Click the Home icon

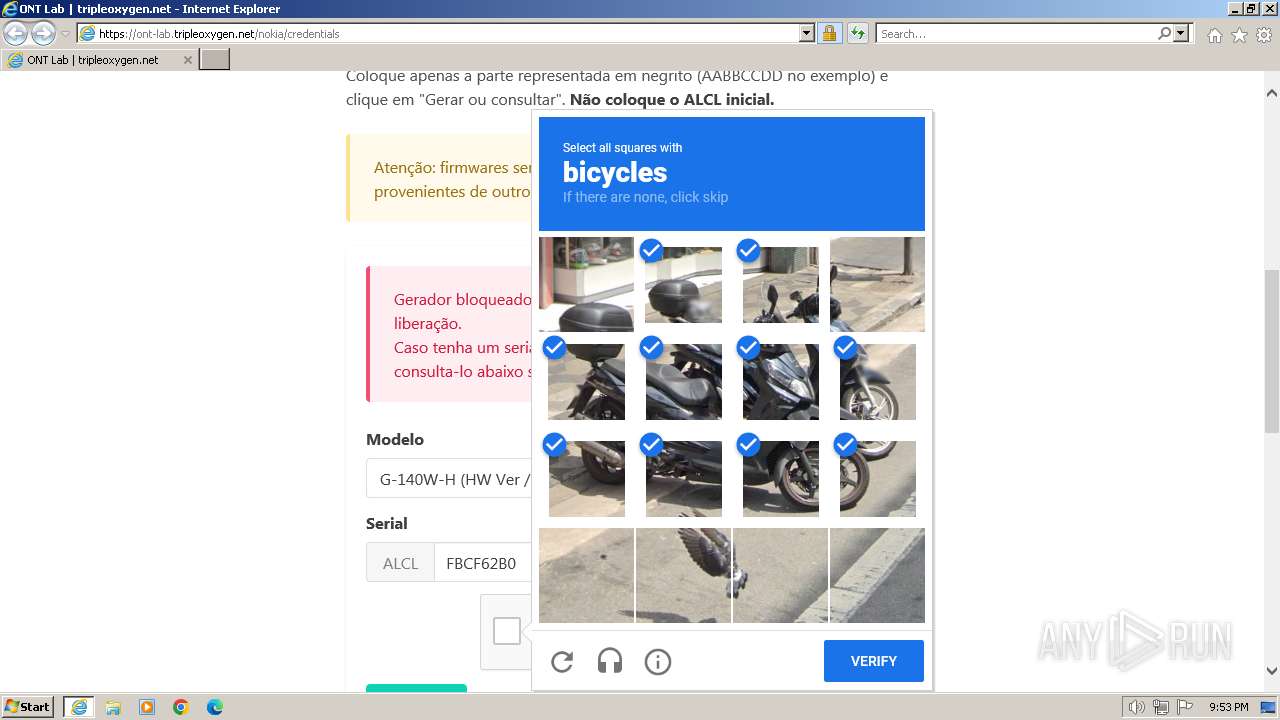click(1214, 35)
